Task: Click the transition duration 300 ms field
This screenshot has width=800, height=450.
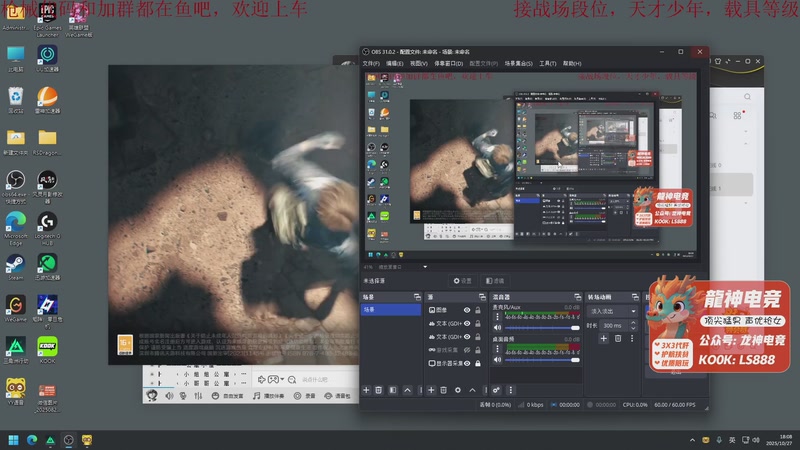Action: (x=614, y=325)
